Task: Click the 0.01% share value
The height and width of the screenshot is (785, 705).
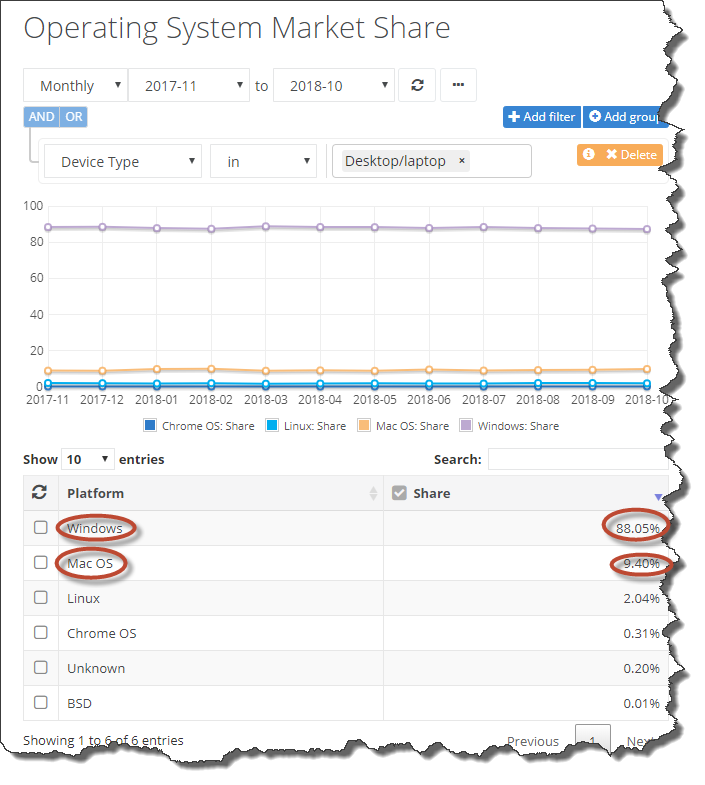Action: (x=641, y=703)
